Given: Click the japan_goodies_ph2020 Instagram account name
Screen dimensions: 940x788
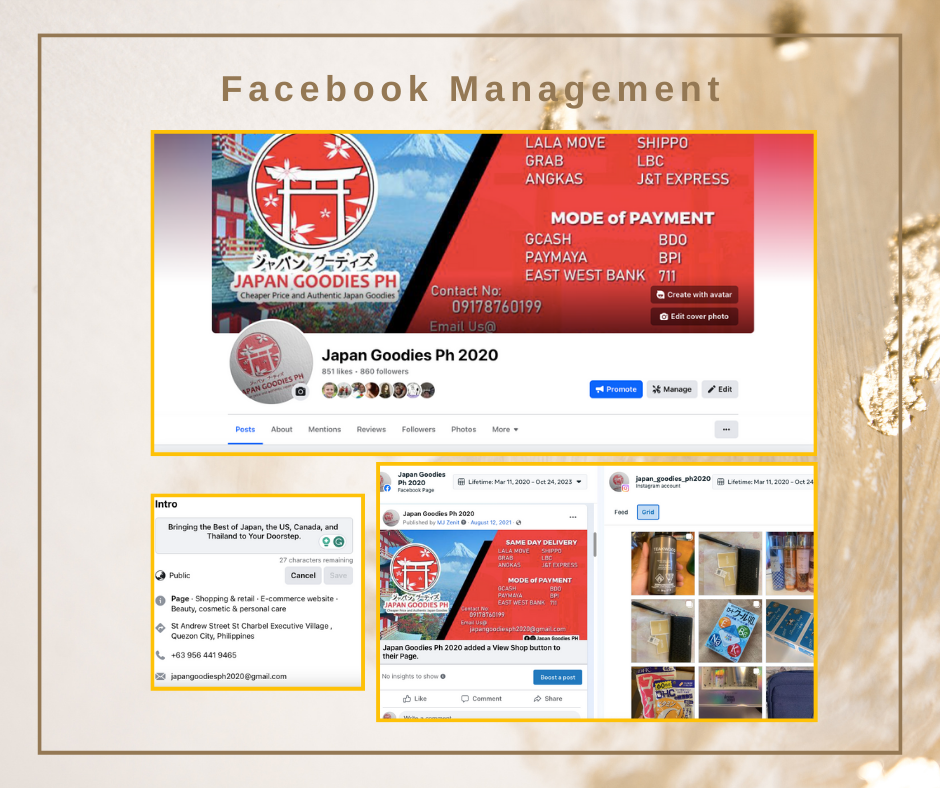Looking at the screenshot, I should pos(673,479).
